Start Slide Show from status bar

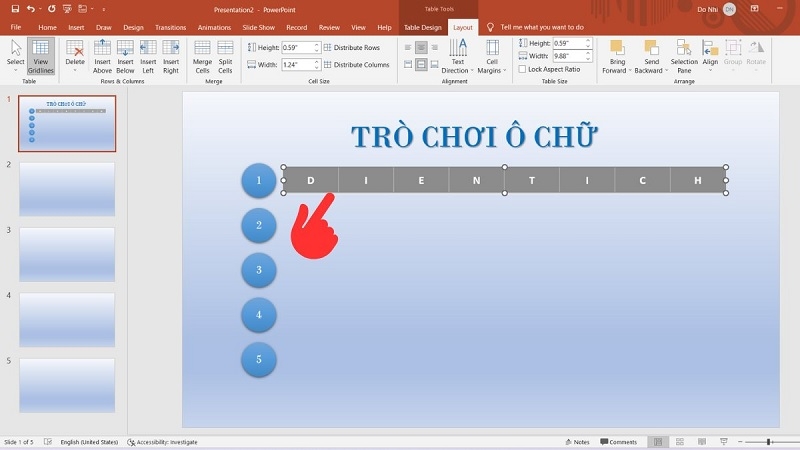tap(723, 442)
